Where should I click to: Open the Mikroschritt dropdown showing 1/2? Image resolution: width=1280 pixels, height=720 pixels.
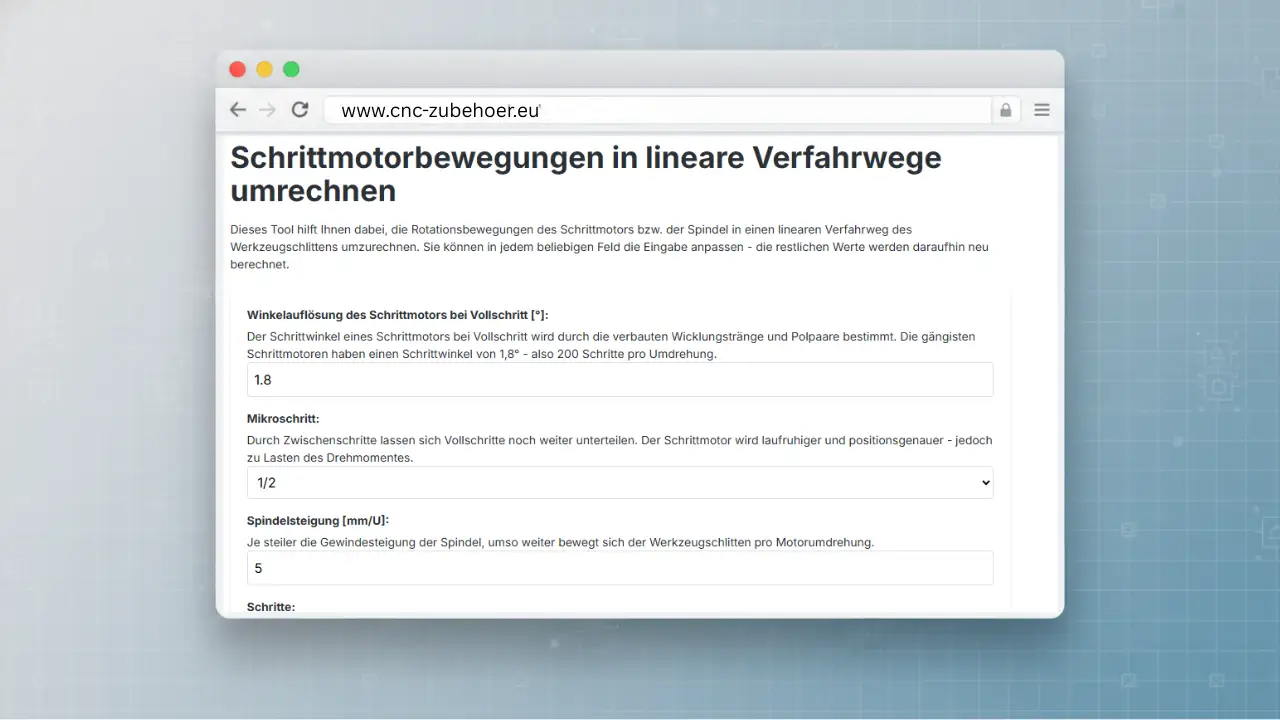(x=620, y=483)
